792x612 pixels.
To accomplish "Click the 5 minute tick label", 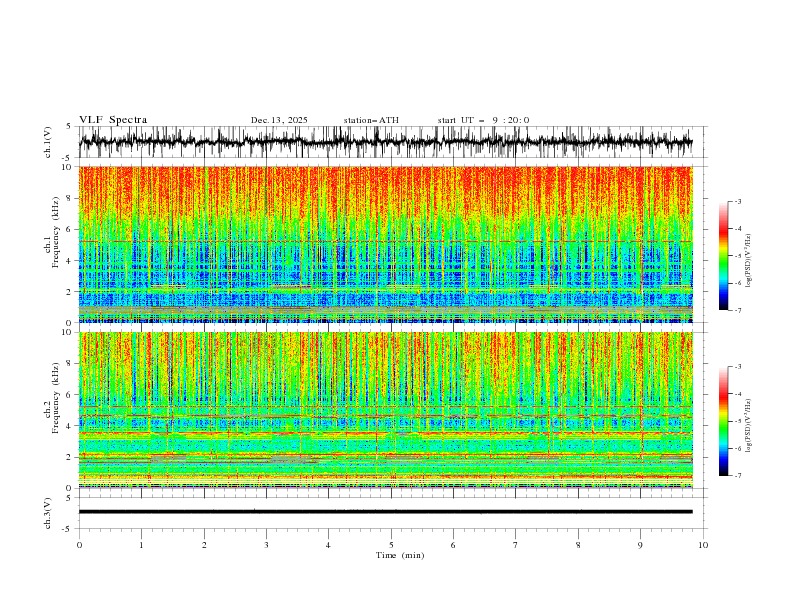I will pos(391,545).
